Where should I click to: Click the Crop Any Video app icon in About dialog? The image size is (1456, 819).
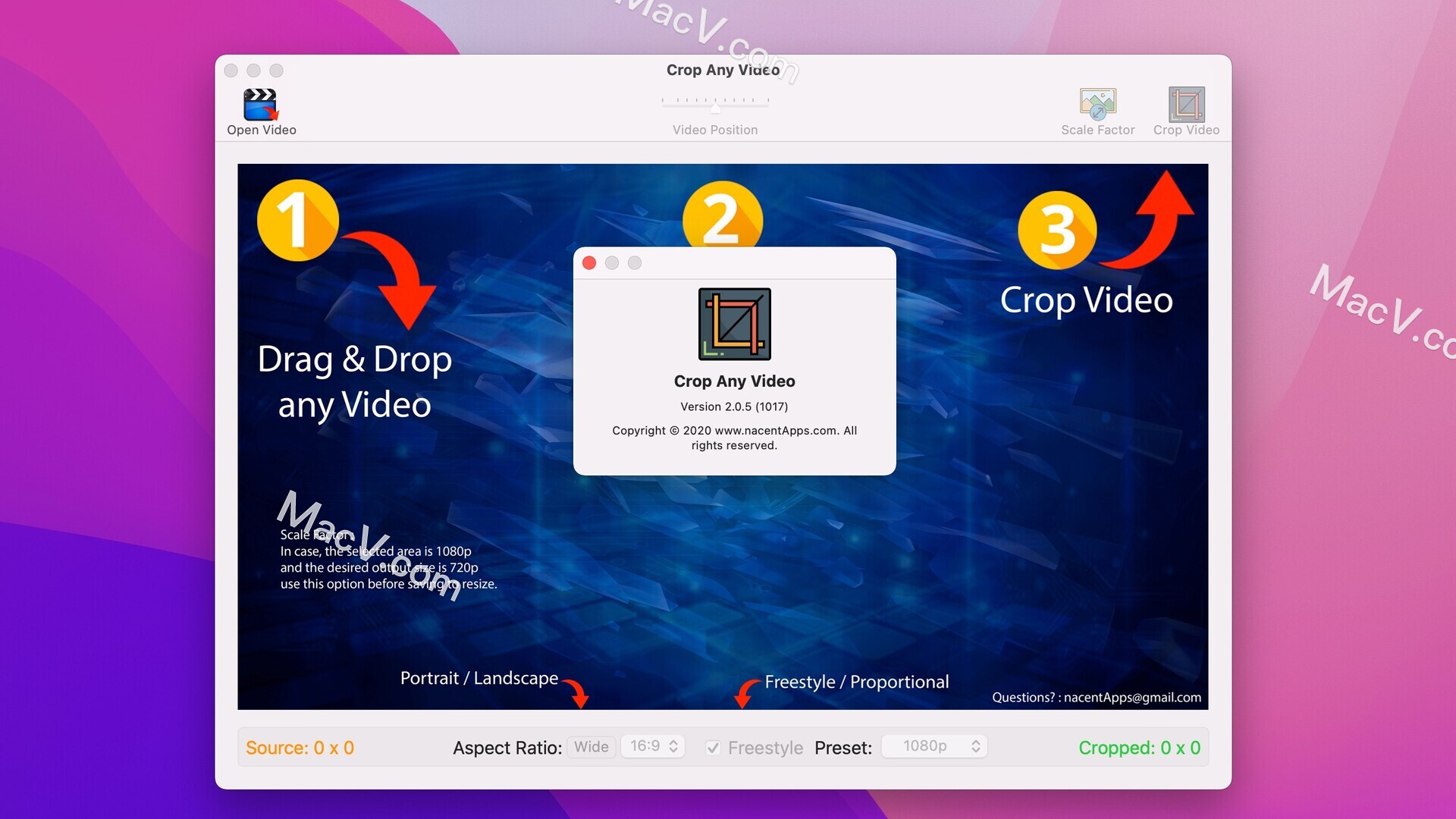click(x=734, y=324)
